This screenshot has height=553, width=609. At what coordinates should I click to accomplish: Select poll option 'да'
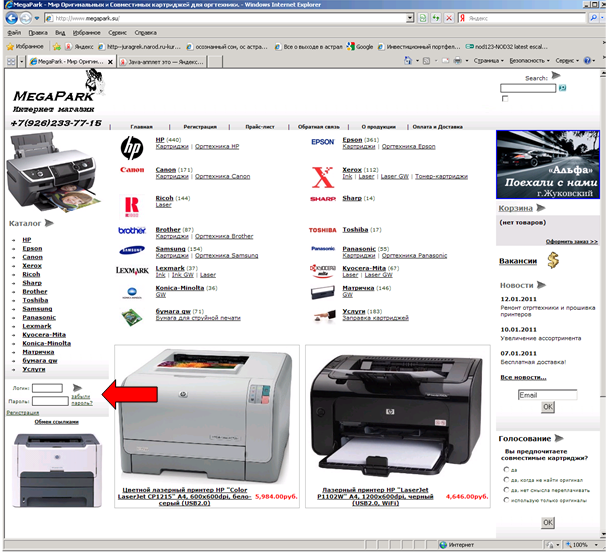click(506, 470)
